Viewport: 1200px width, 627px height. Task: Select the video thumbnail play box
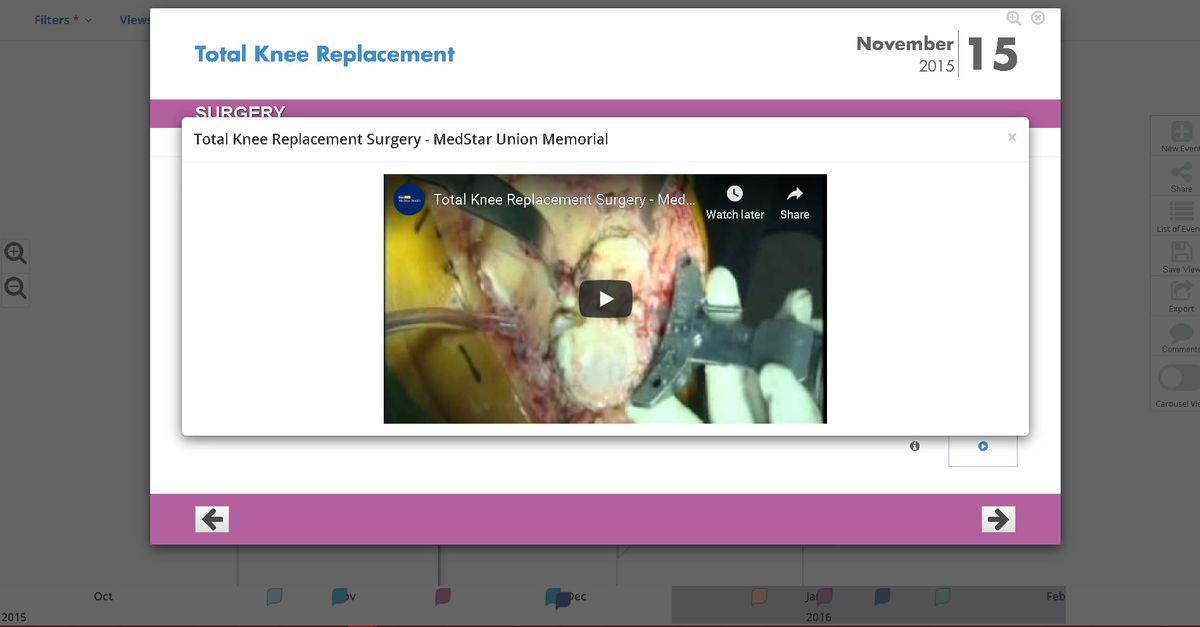pyautogui.click(x=983, y=447)
